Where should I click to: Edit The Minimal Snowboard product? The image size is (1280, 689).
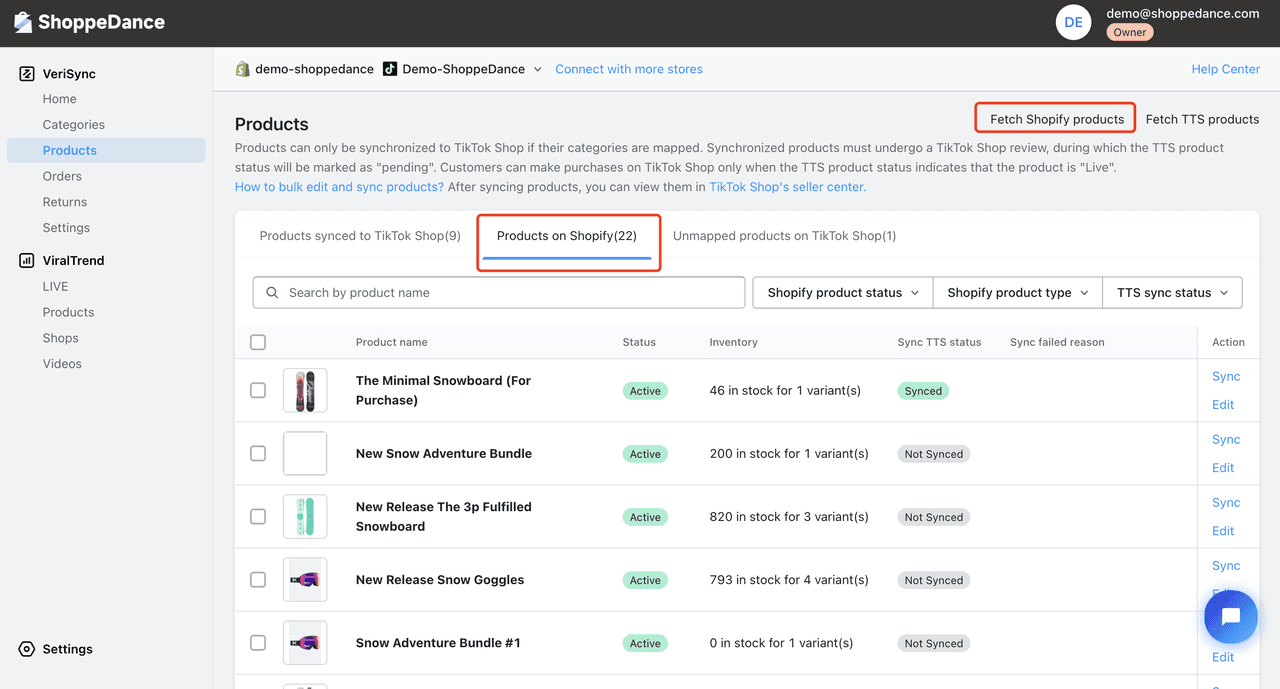pos(1223,405)
